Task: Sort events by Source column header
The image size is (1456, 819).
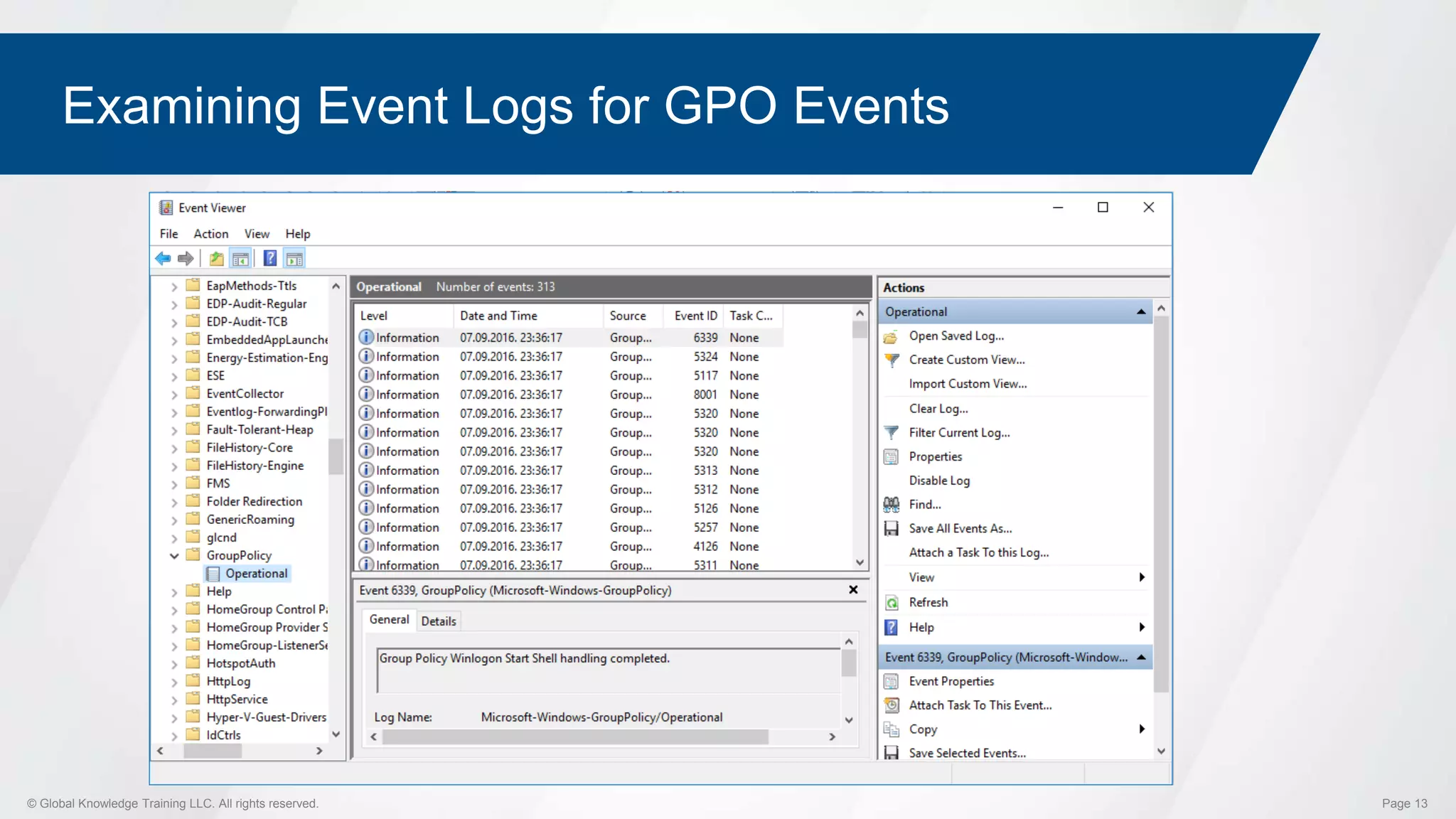Action: pos(633,316)
